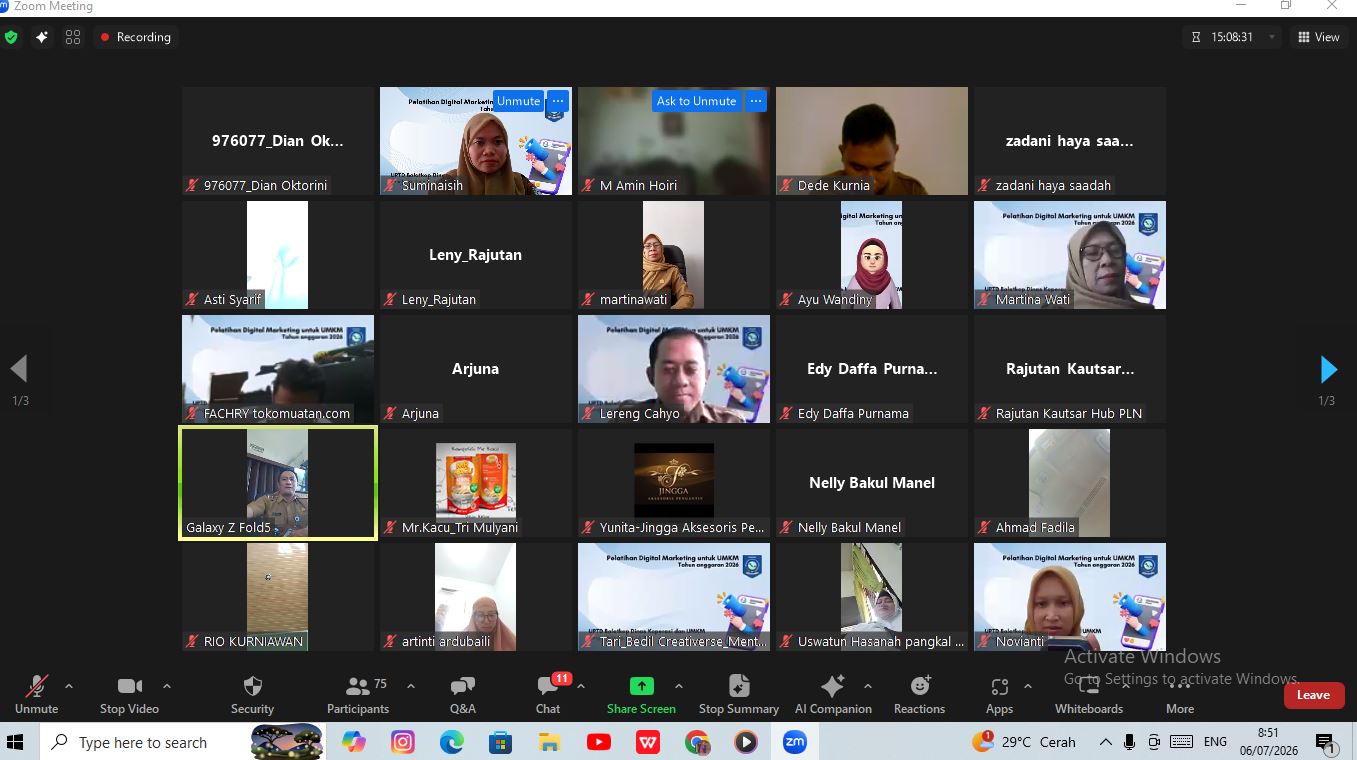Click the green Share Screen icon
The image size is (1357, 760).
click(641, 686)
